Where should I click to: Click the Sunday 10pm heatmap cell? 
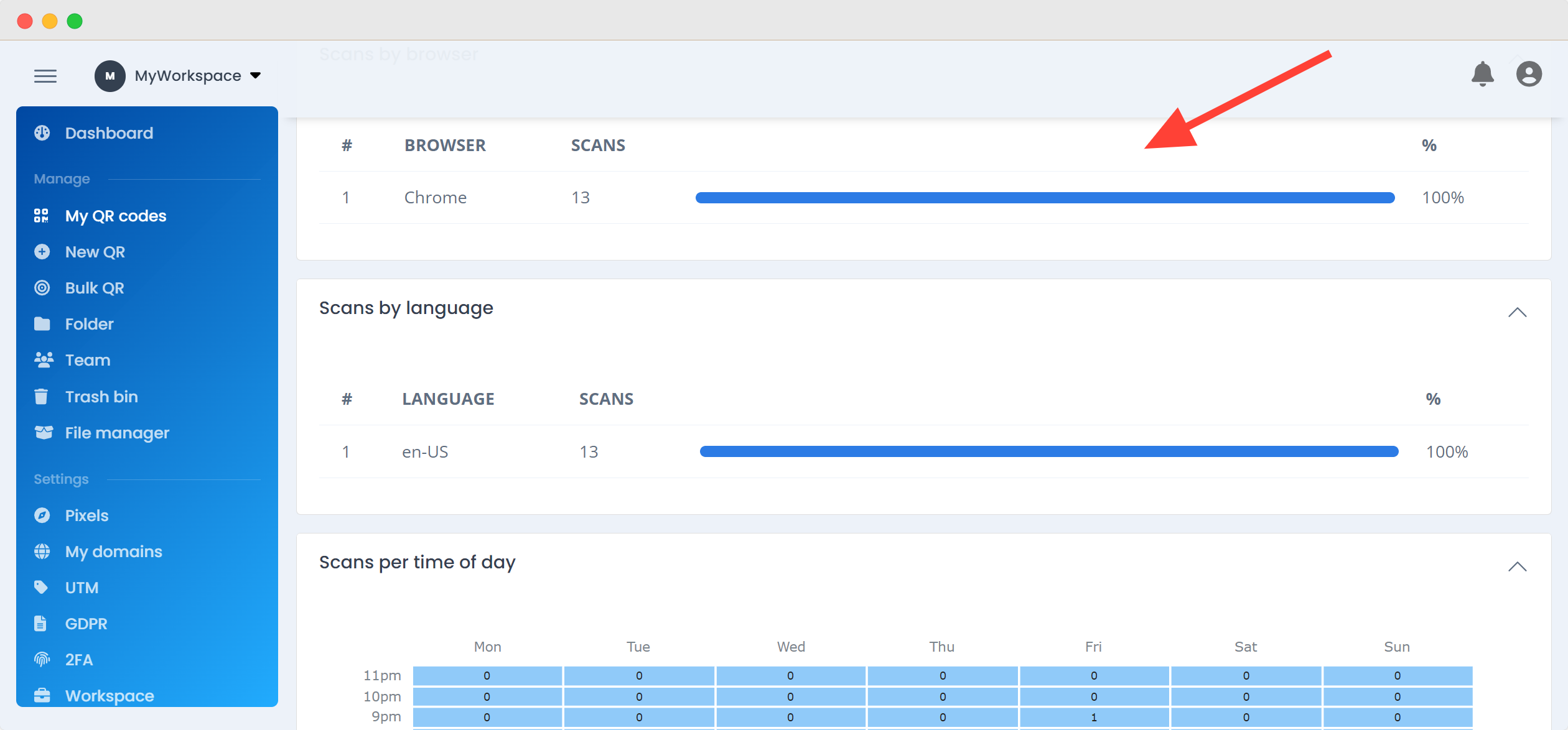pyautogui.click(x=1398, y=696)
